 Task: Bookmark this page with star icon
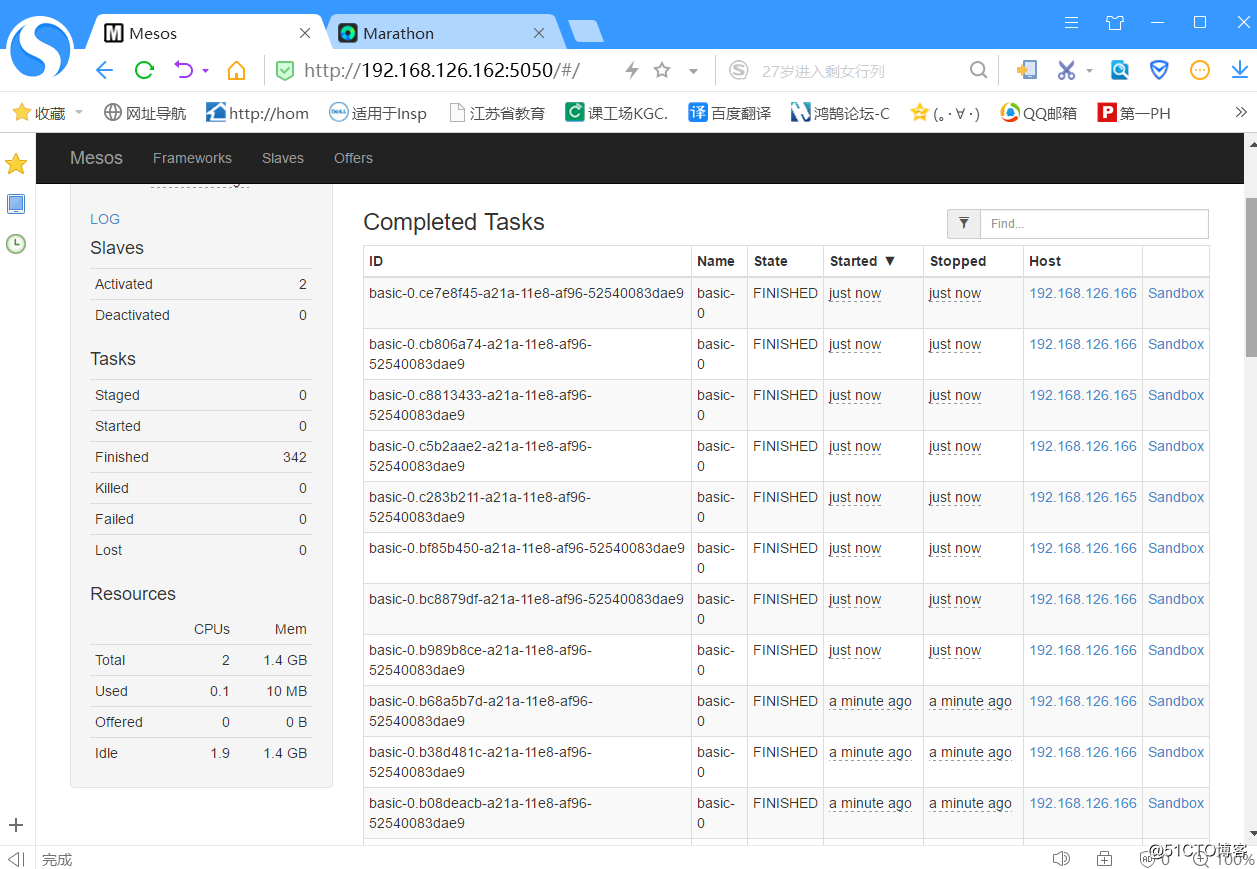tap(662, 70)
